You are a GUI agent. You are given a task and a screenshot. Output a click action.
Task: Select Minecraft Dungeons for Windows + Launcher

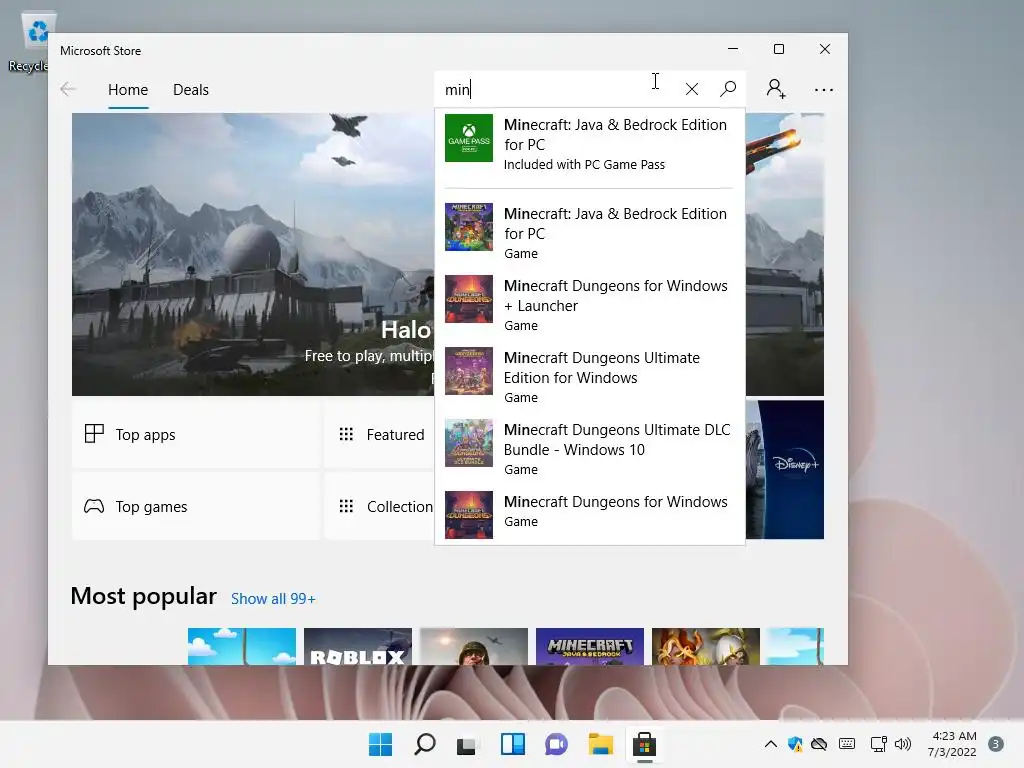(590, 304)
